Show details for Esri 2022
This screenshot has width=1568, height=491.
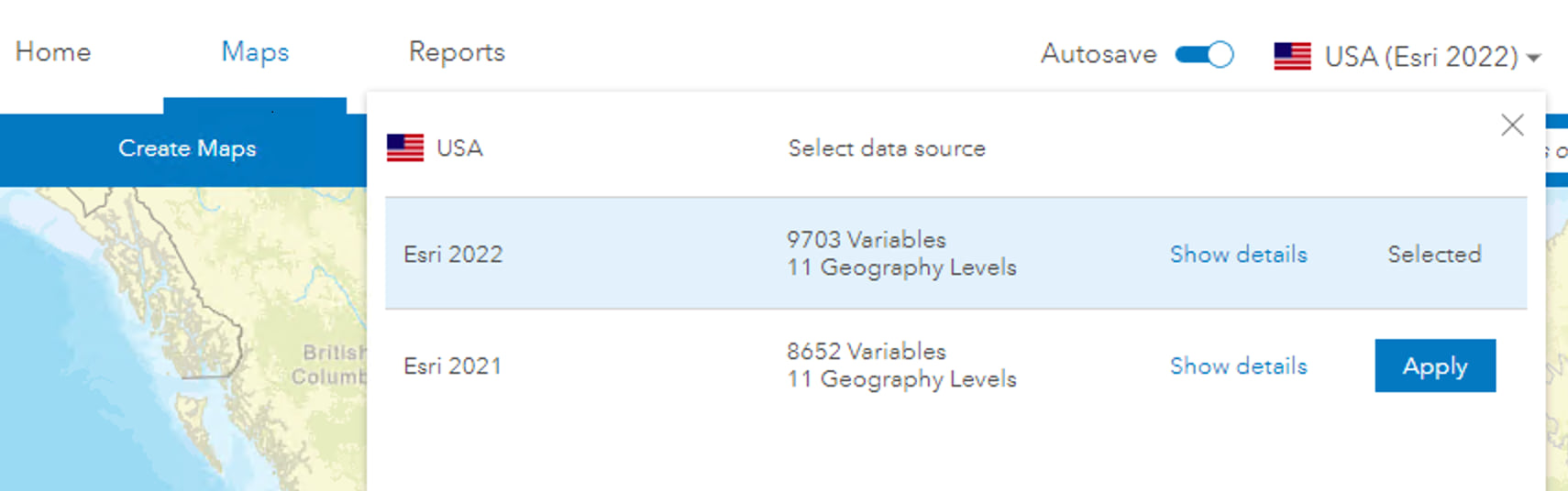tap(1238, 254)
